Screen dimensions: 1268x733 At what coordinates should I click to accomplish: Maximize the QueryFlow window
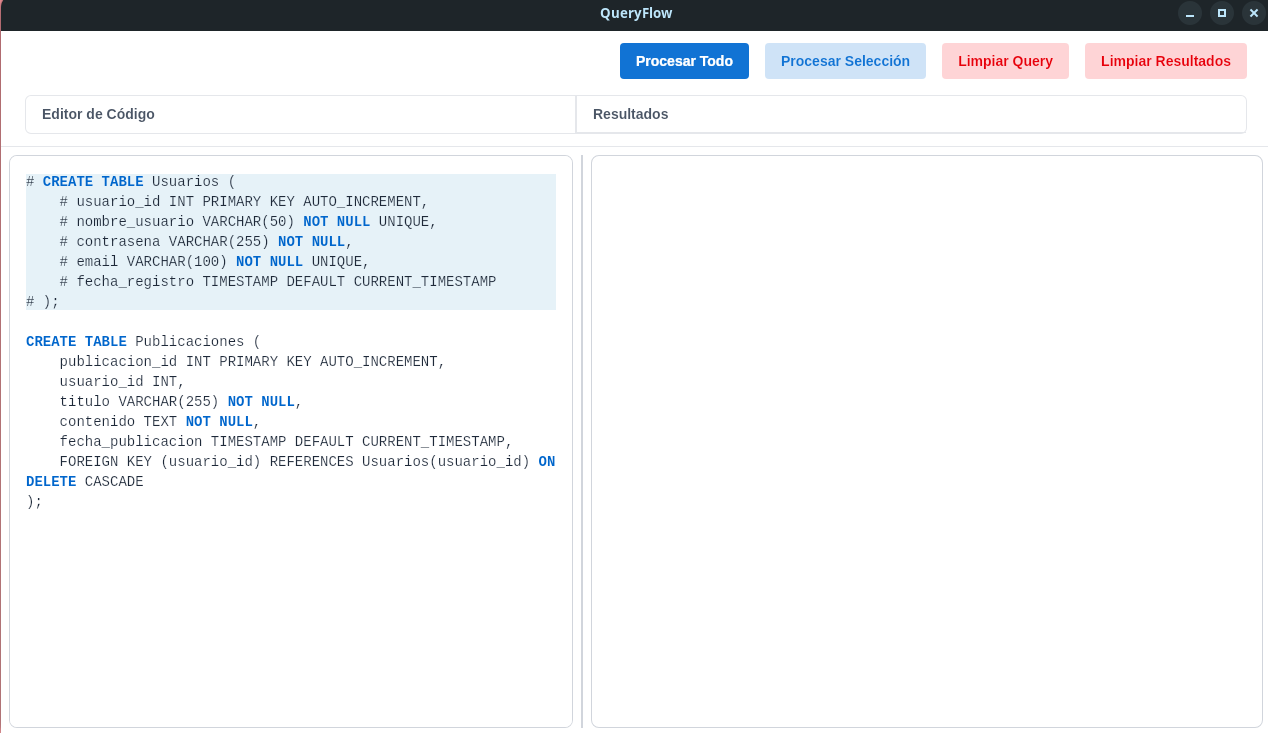pyautogui.click(x=1221, y=13)
